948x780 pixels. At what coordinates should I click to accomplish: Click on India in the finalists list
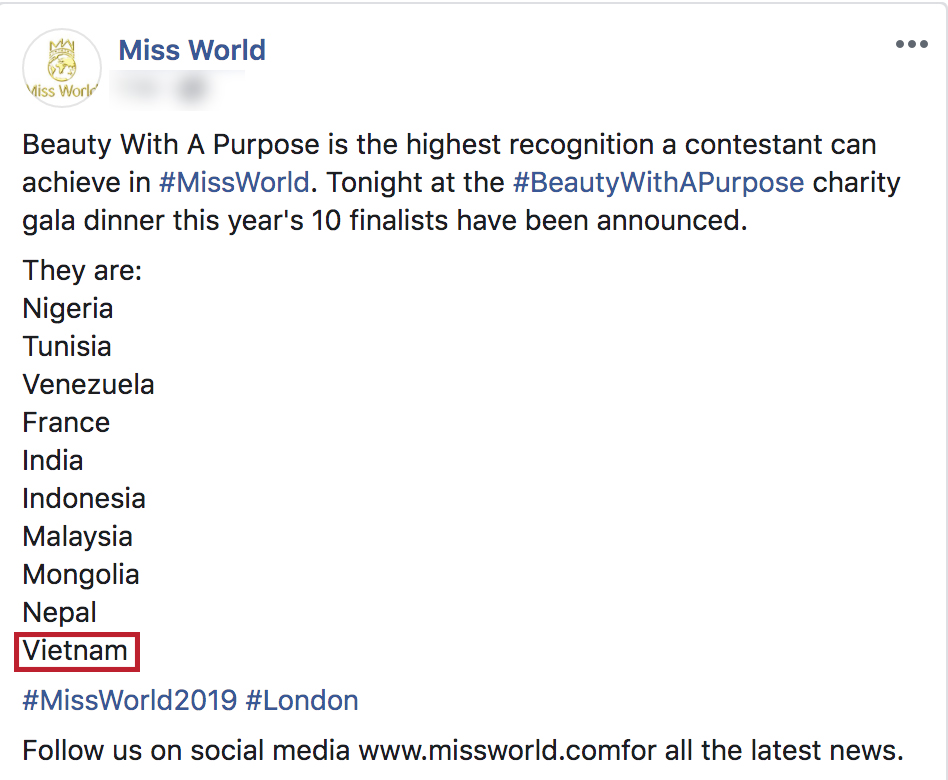coord(52,460)
